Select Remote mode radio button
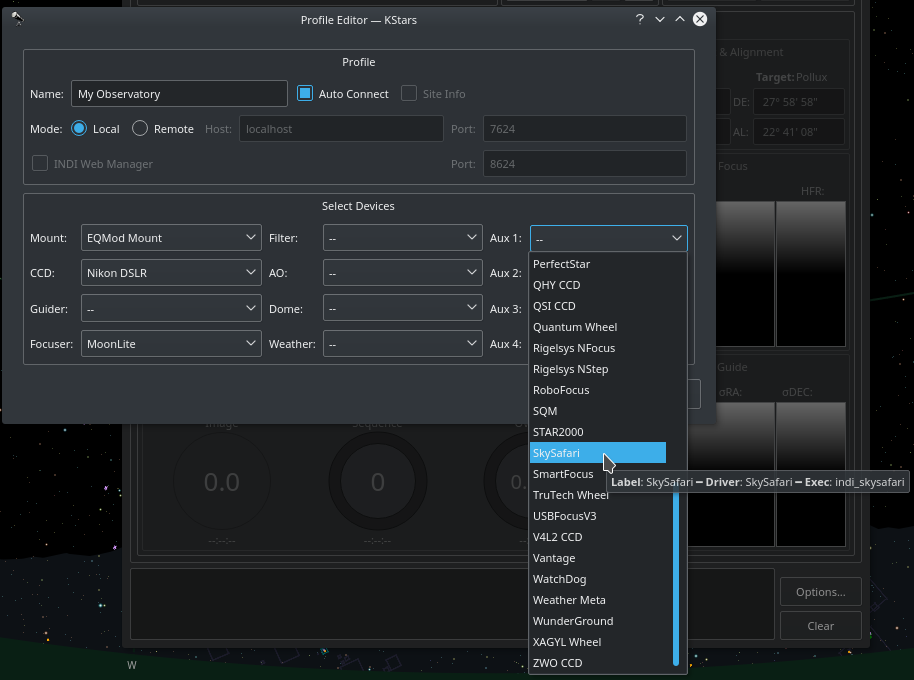This screenshot has width=914, height=680. 140,128
